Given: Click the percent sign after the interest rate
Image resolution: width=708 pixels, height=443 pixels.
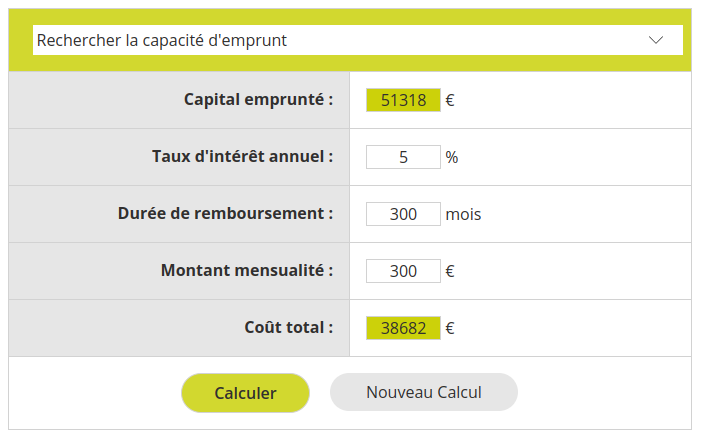Looking at the screenshot, I should pyautogui.click(x=452, y=157).
